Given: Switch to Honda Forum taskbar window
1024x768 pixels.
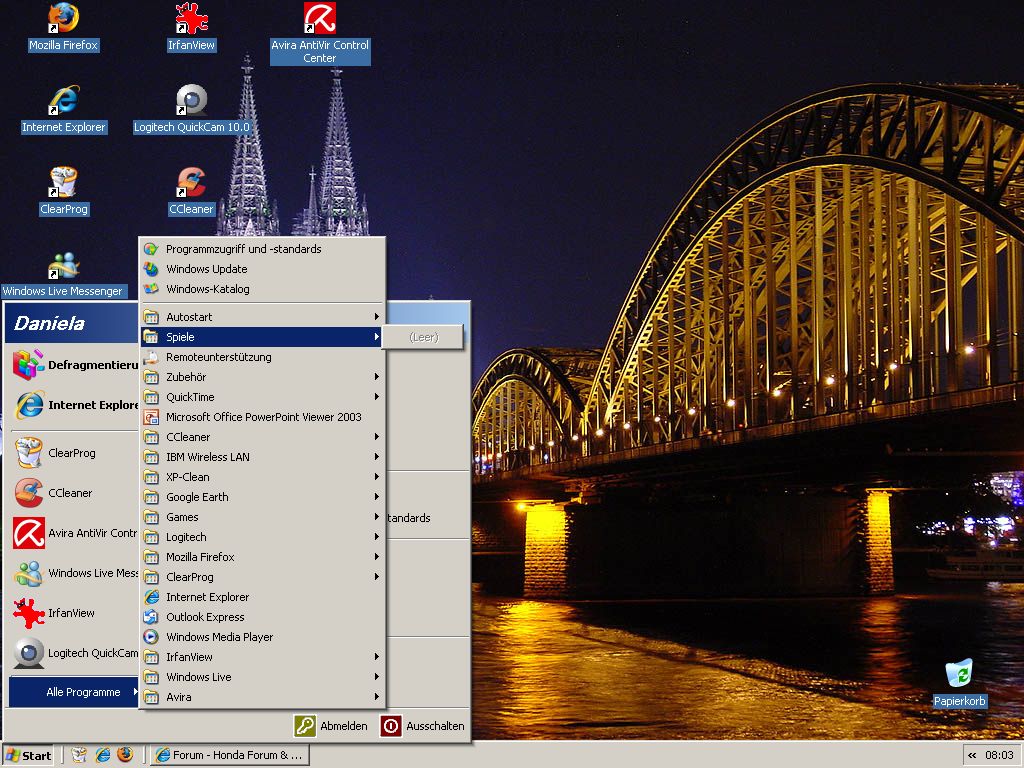Looking at the screenshot, I should click(229, 755).
